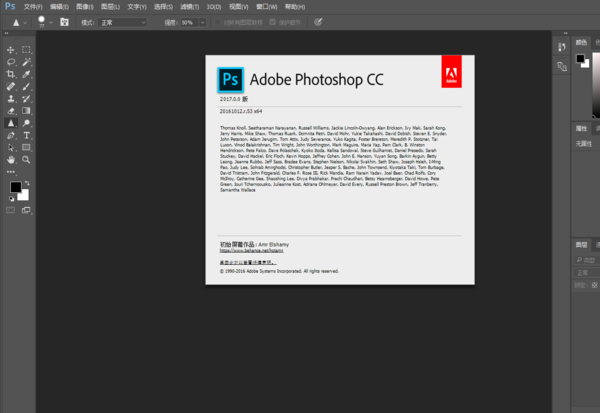Open the 选择(S) menu
This screenshot has width=600, height=413.
pos(163,7)
